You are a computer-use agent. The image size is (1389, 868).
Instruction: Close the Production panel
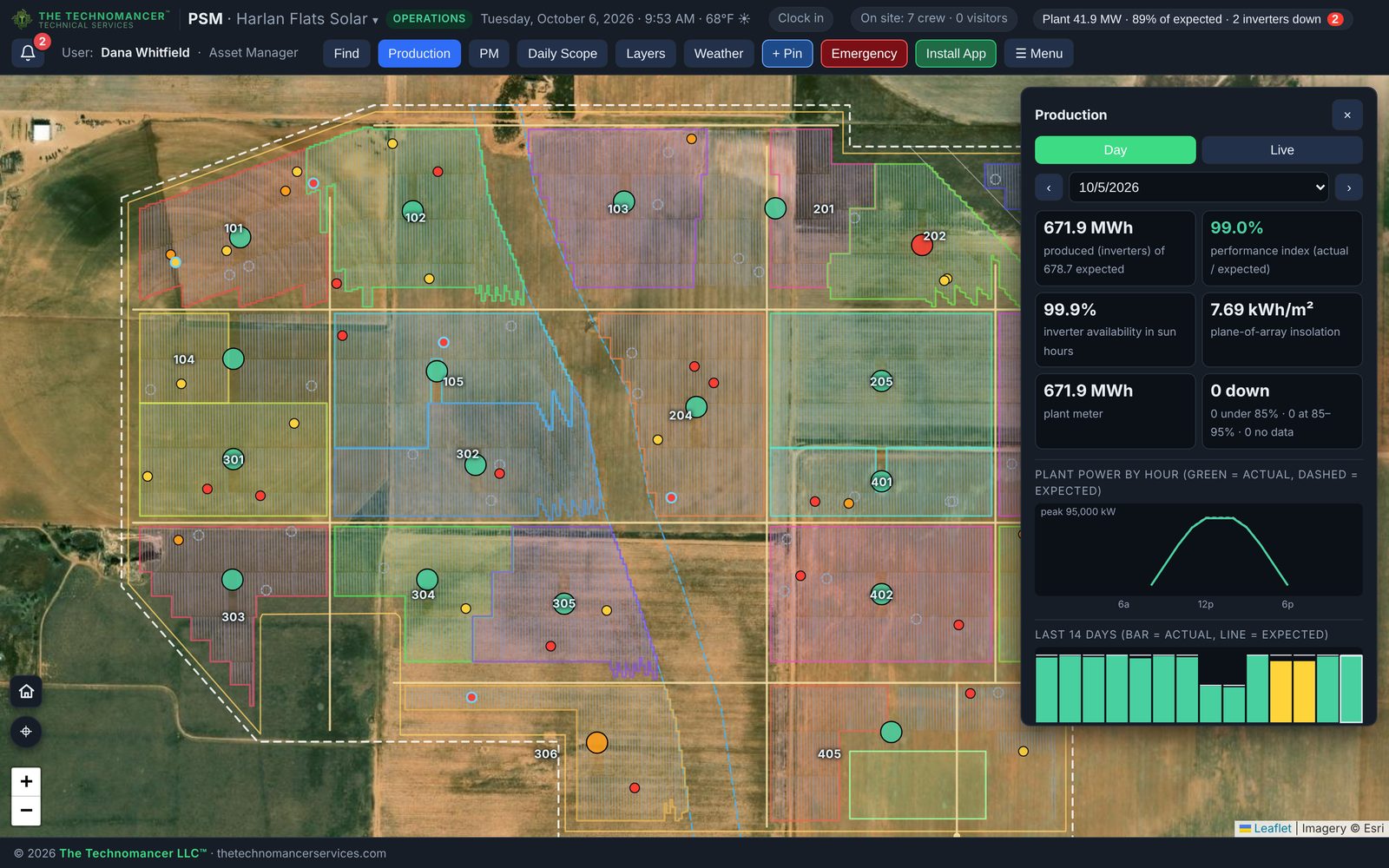(x=1347, y=115)
